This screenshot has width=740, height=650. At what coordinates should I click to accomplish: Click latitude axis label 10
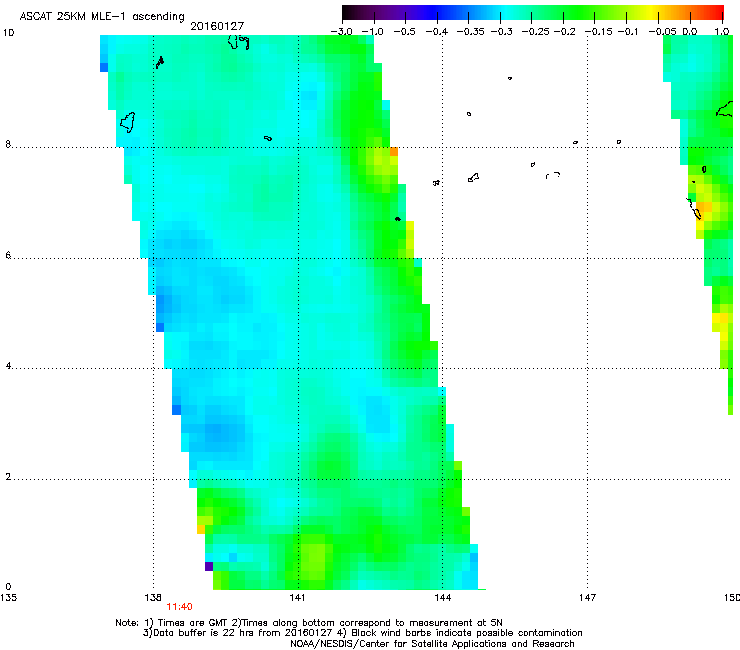point(9,33)
